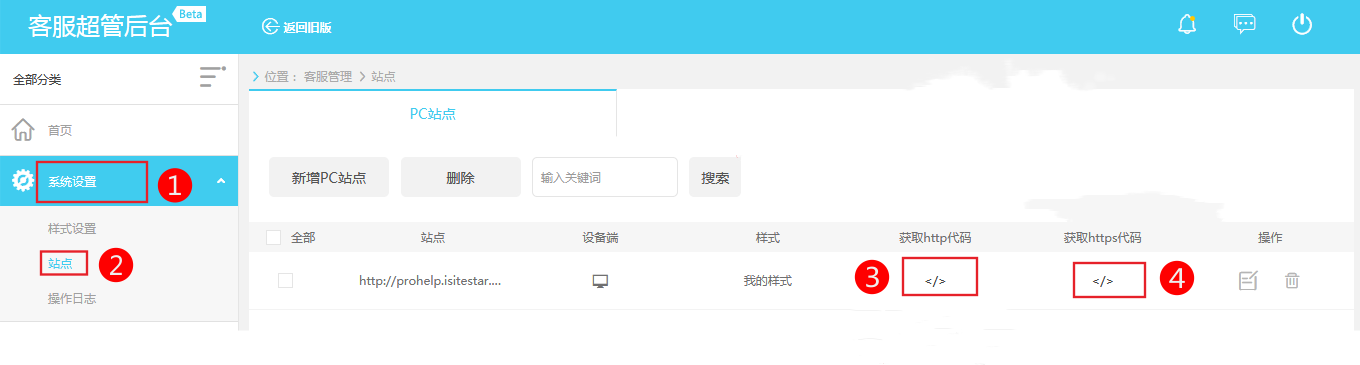Toggle the 全部 select-all checkbox

[x=274, y=238]
